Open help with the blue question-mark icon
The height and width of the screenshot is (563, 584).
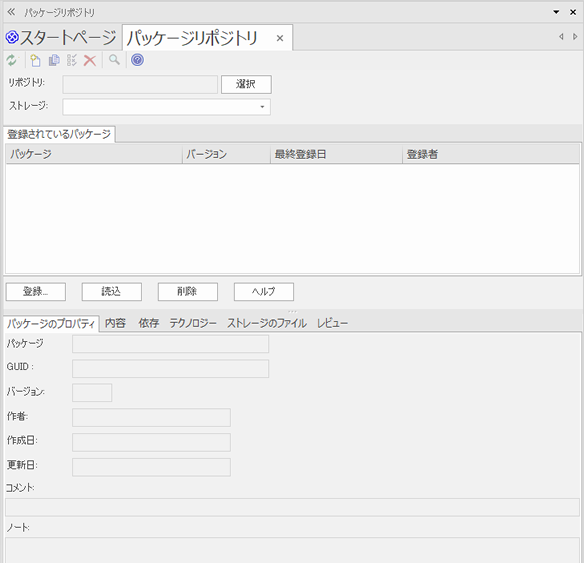(x=137, y=60)
